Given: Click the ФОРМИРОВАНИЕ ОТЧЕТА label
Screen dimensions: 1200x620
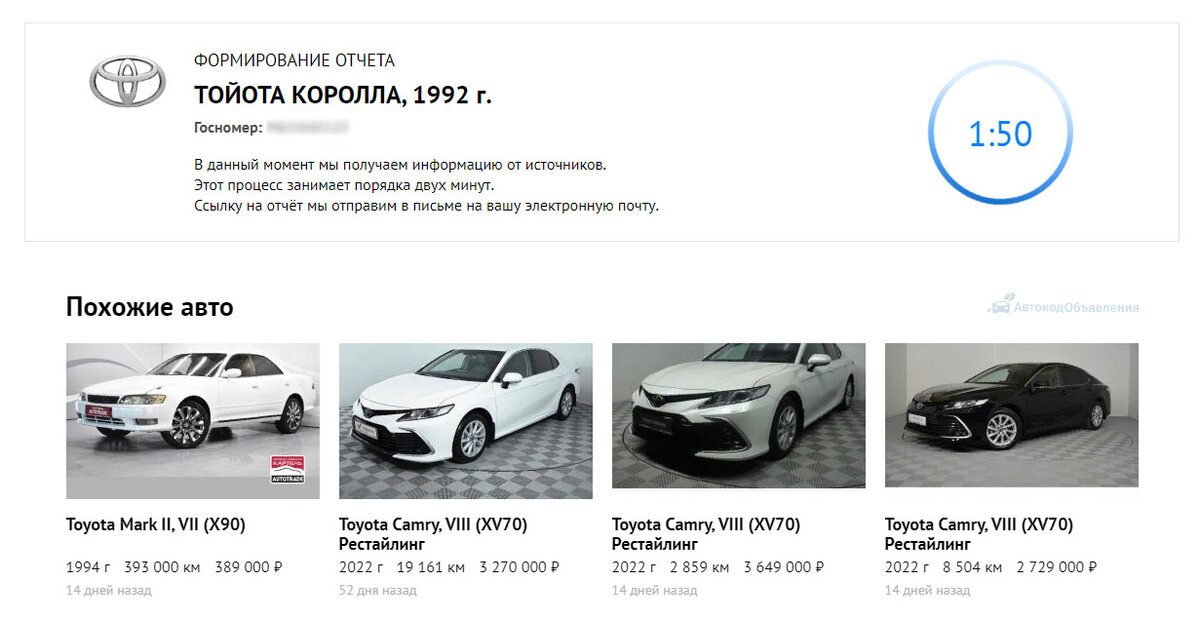Looking at the screenshot, I should point(294,60).
